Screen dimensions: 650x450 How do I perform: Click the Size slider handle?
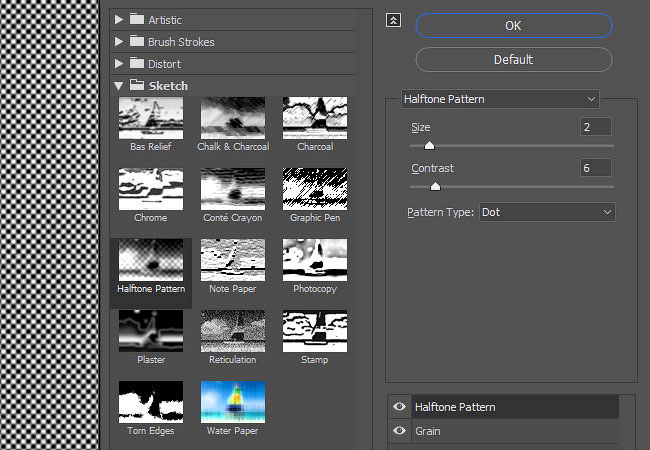(x=429, y=145)
